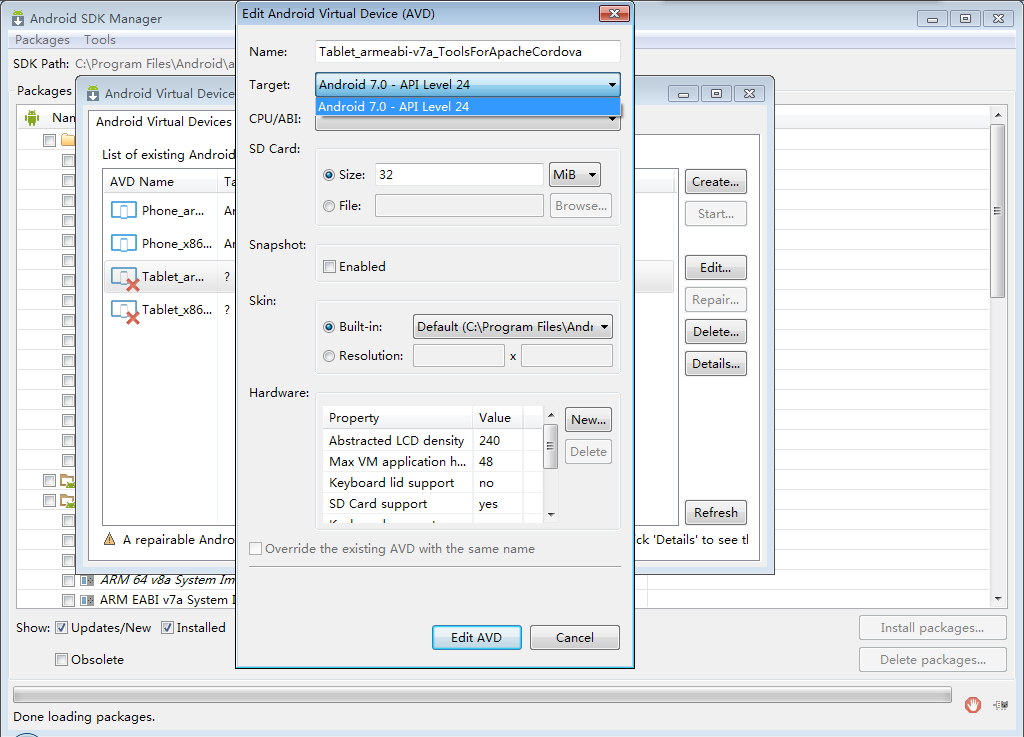
Task: Click the broken Tablet_ar device icon
Action: click(125, 278)
